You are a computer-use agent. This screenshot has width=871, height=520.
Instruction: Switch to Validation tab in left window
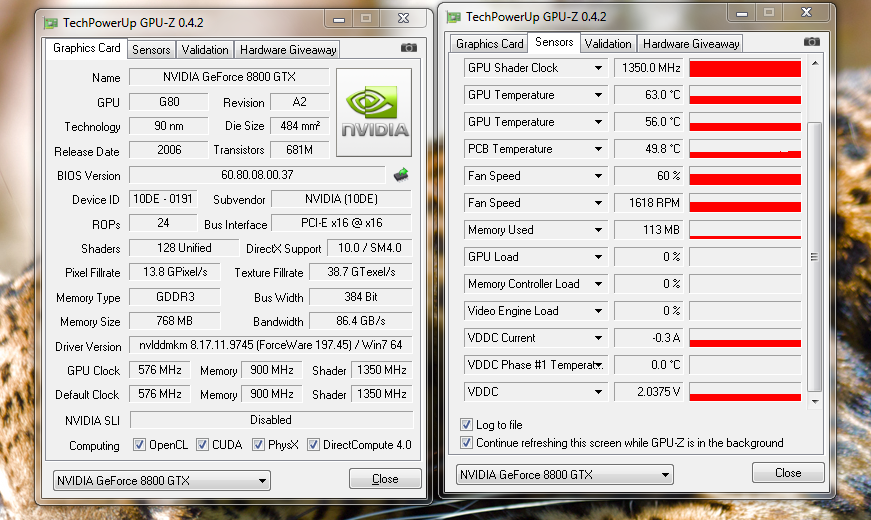tap(205, 50)
